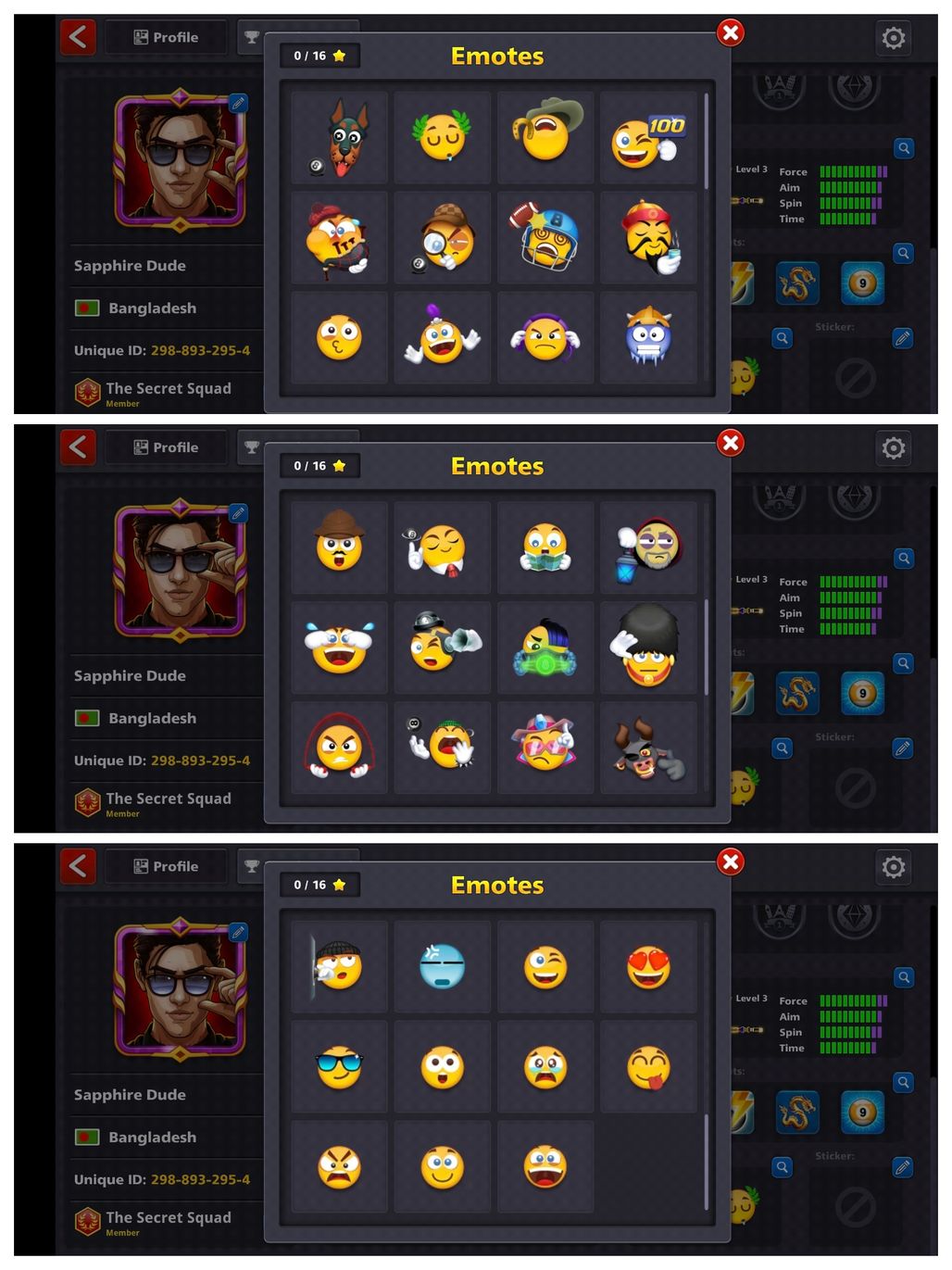Viewport: 952px width, 1270px height.
Task: Choose the winking 100 sign emote
Action: pyautogui.click(x=648, y=137)
